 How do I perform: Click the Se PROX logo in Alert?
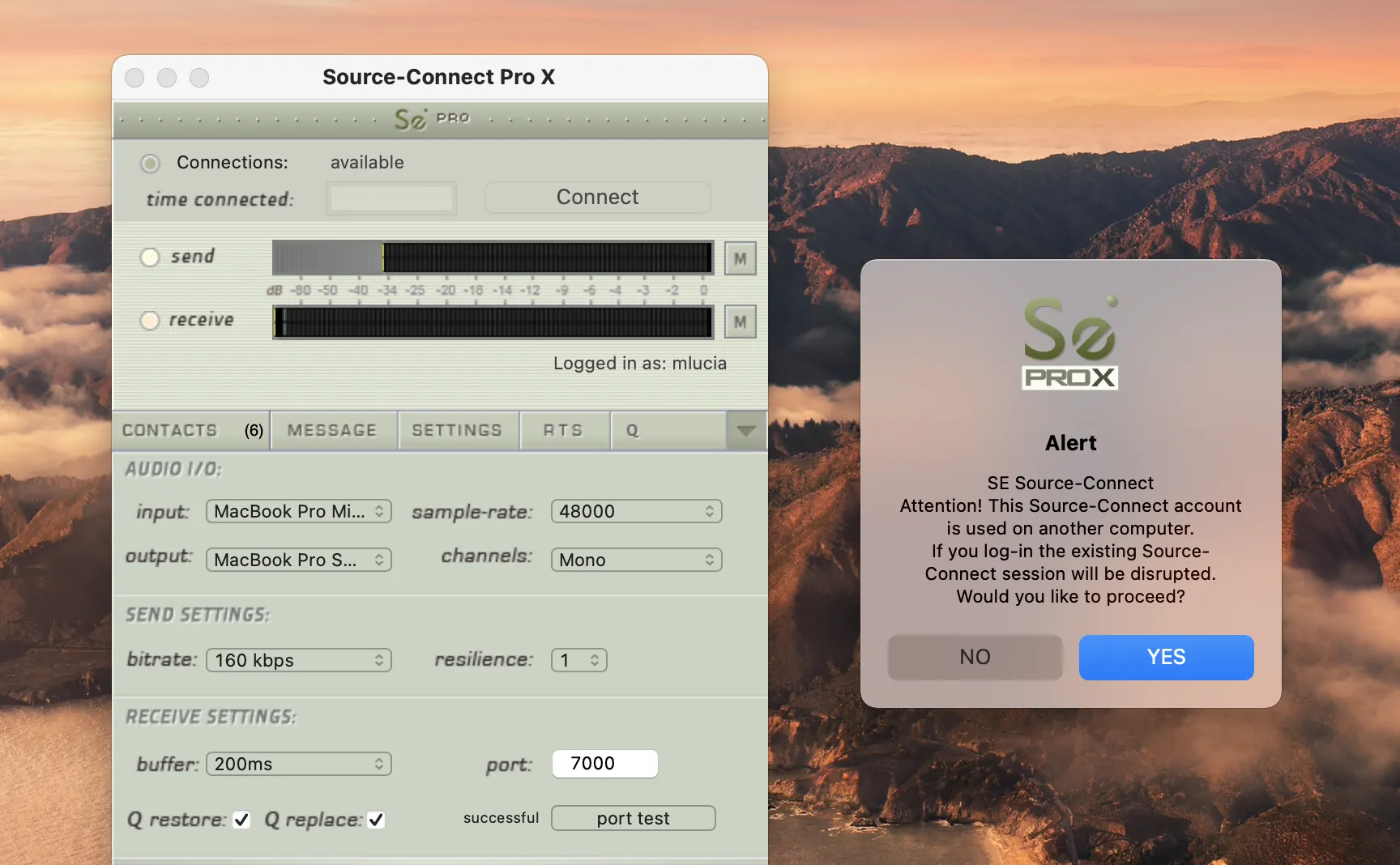[1070, 343]
